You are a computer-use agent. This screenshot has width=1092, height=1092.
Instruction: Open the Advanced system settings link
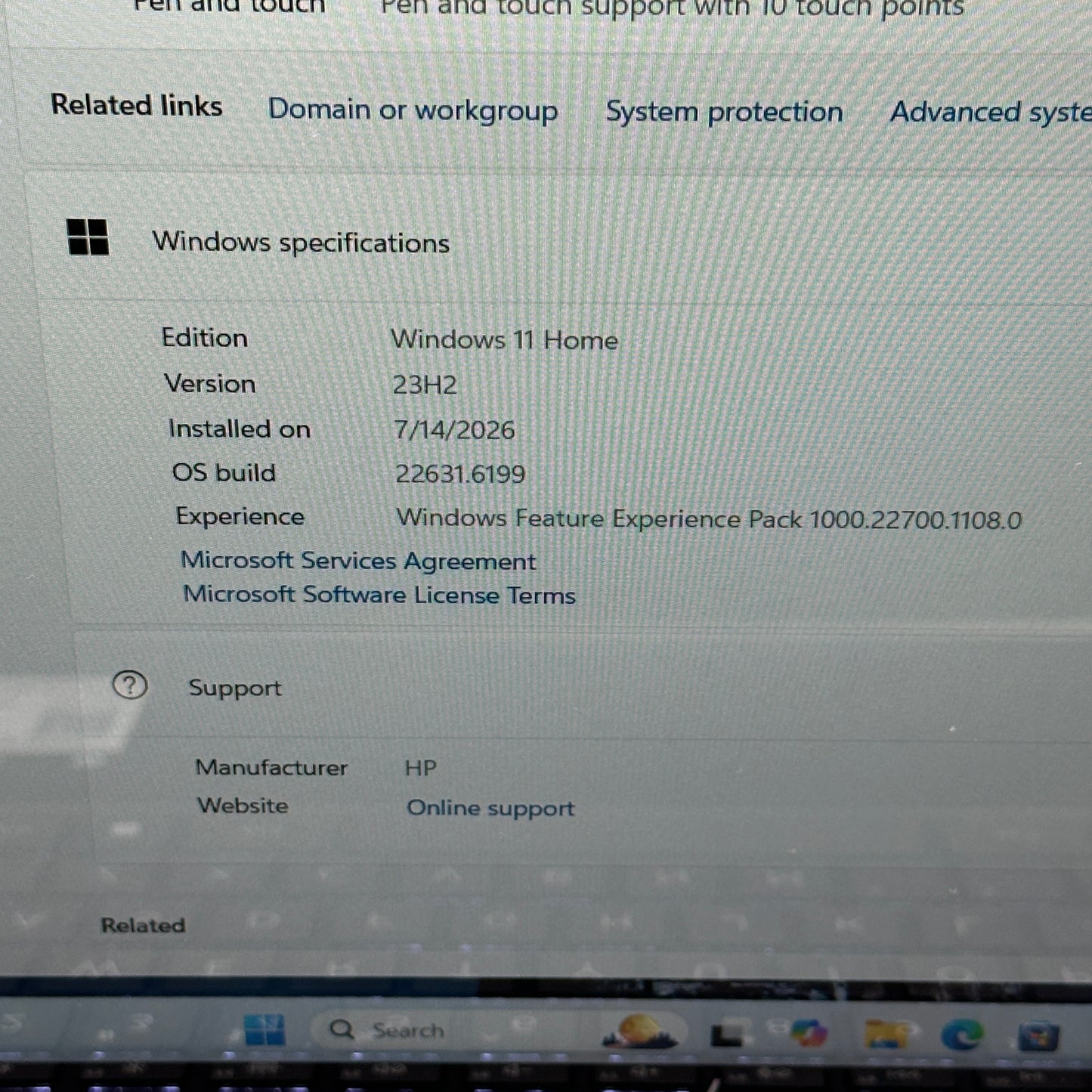tap(991, 113)
